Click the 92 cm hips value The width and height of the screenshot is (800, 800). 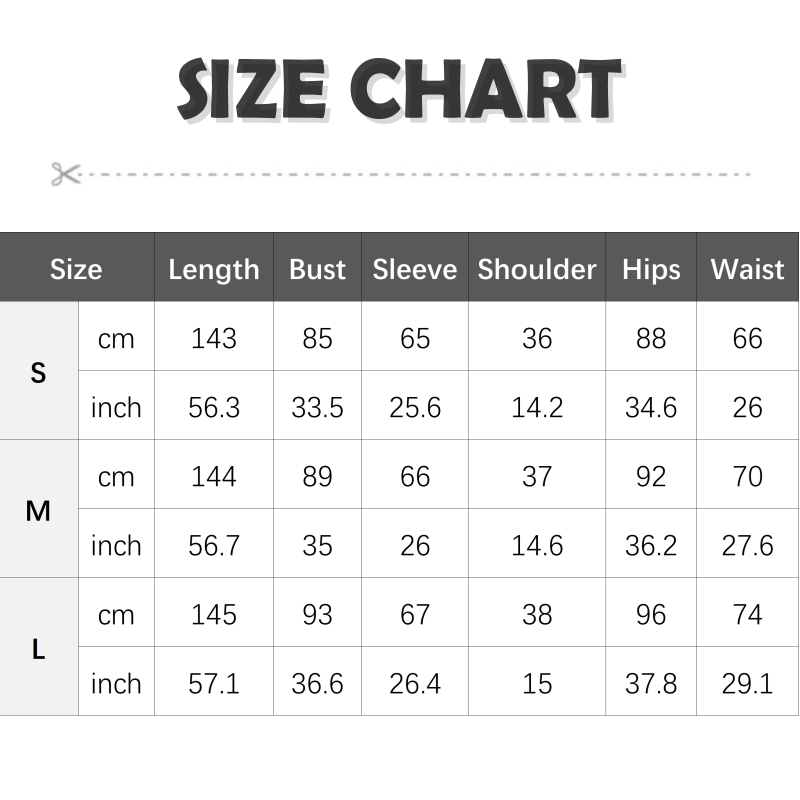coord(650,476)
